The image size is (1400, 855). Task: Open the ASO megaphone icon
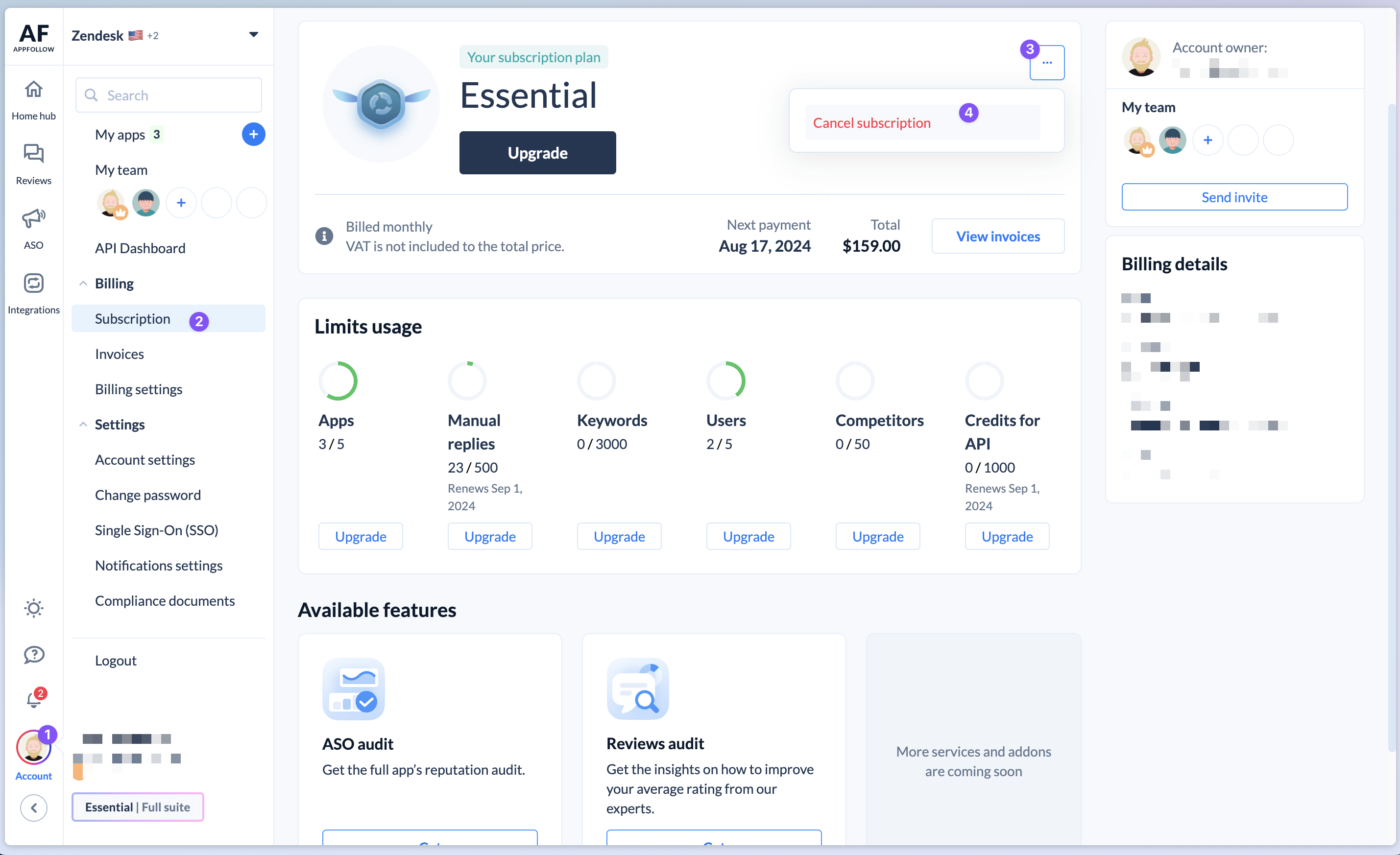[33, 218]
